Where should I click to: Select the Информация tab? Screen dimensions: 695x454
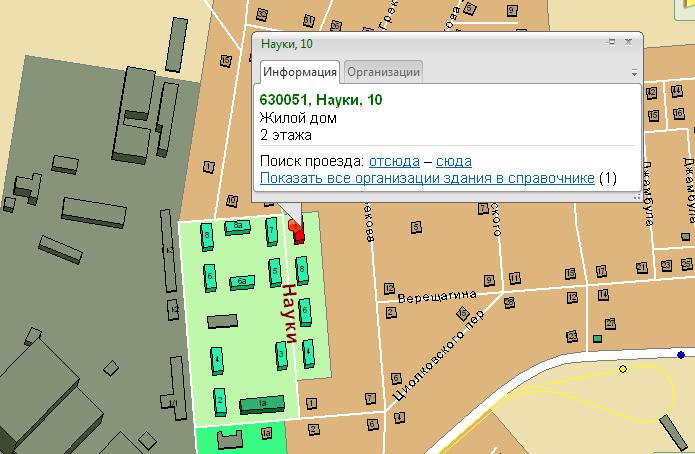[x=300, y=72]
